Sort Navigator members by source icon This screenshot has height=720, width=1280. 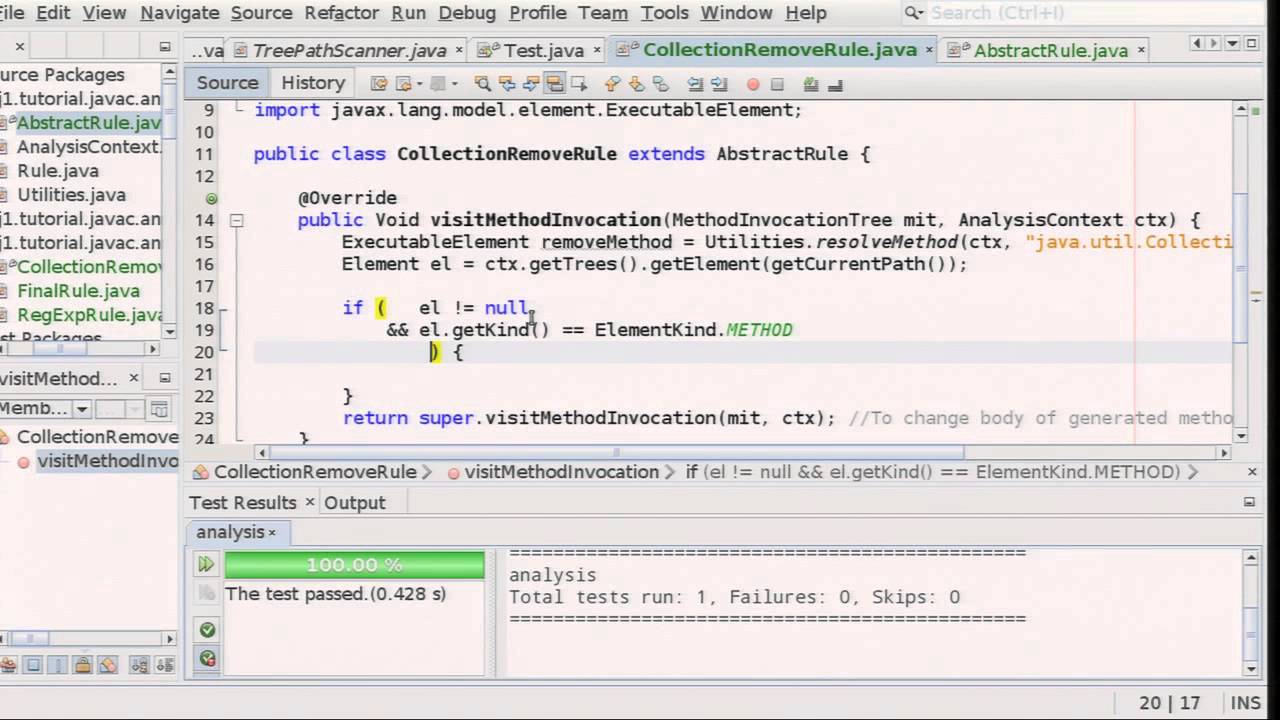tap(165, 664)
